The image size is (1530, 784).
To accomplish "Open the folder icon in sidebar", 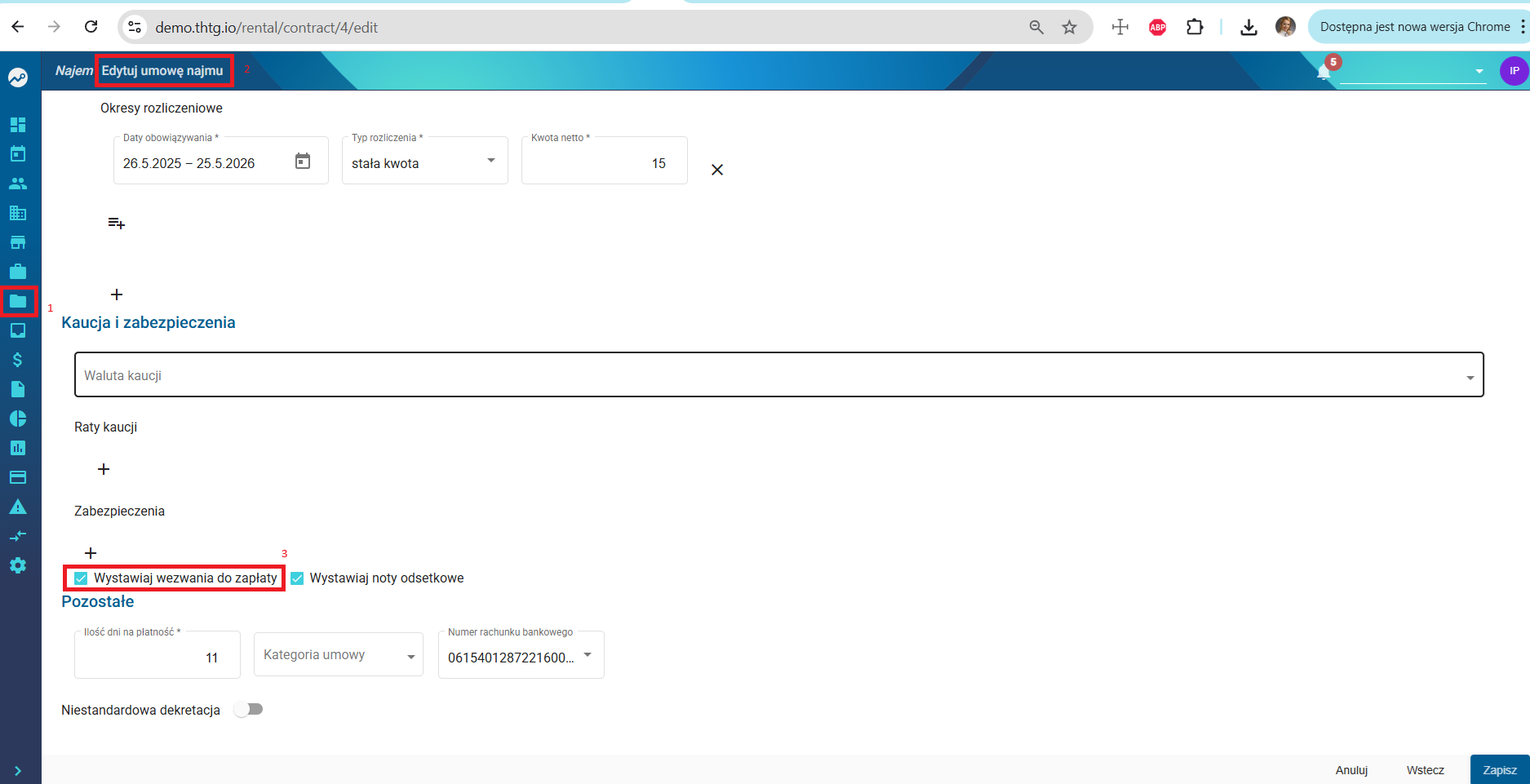I will pyautogui.click(x=17, y=301).
